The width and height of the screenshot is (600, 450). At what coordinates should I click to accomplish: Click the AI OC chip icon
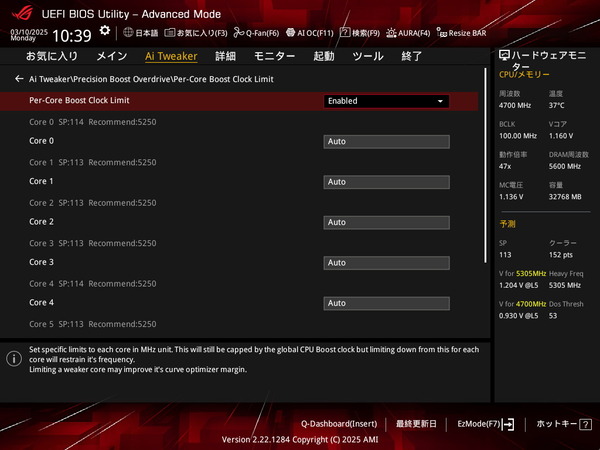[290, 33]
